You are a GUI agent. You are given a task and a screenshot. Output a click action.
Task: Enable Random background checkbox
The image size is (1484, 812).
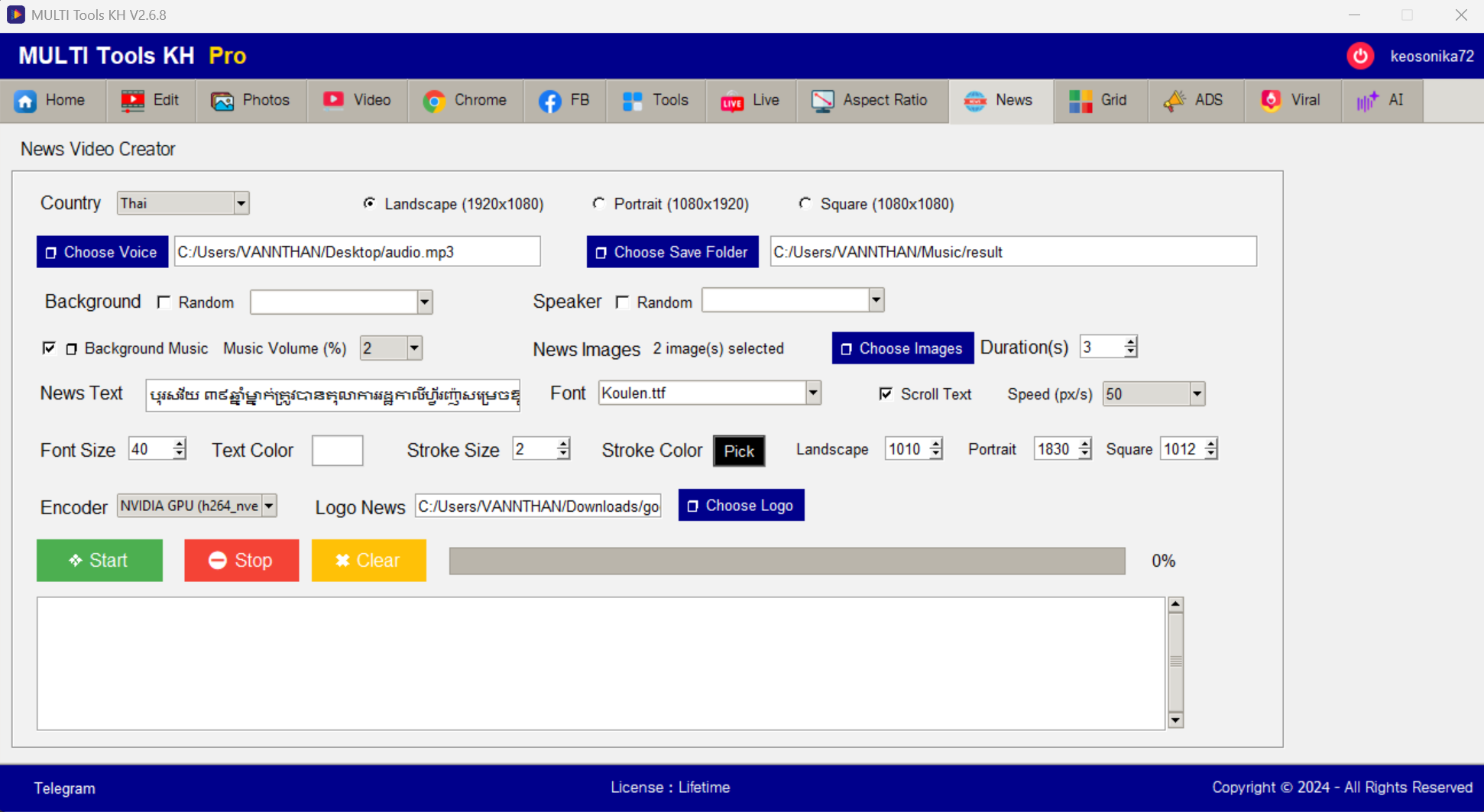click(164, 302)
